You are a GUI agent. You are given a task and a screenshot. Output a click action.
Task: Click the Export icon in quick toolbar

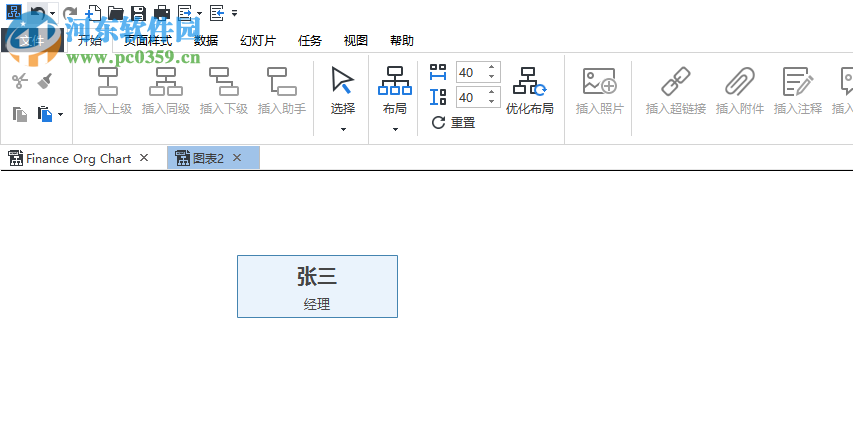(186, 13)
